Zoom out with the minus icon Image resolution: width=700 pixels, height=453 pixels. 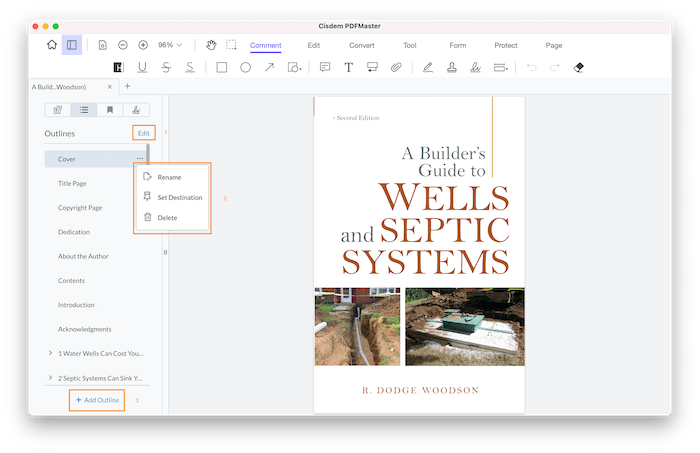tap(123, 45)
